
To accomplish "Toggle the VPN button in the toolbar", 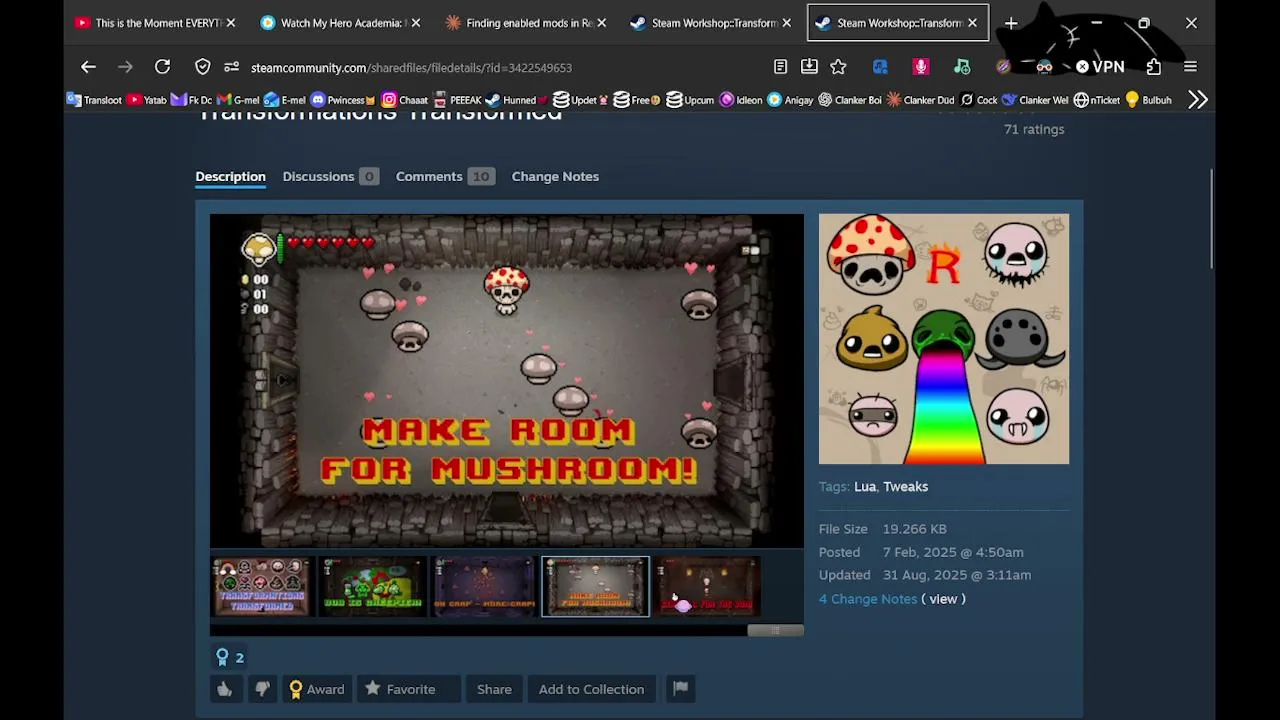I will point(1100,67).
